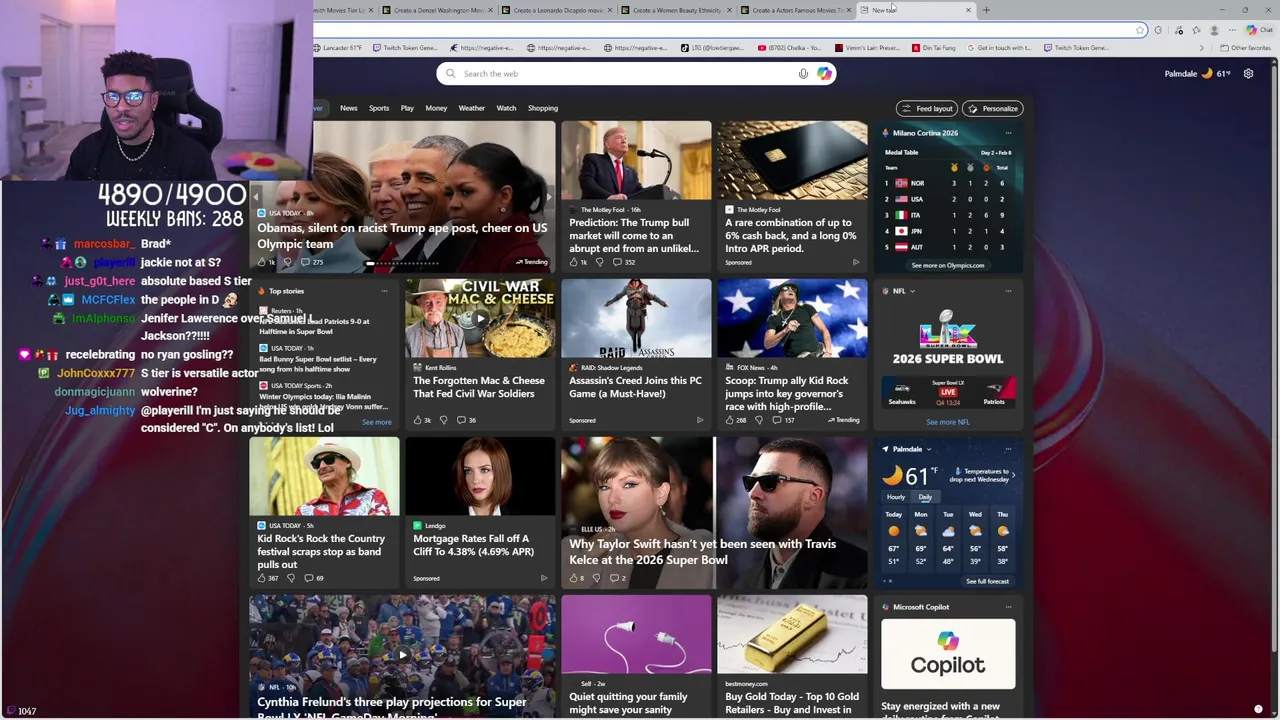Screen dimensions: 1280x720
Task: Open a new browser tab with plus button
Action: 986,10
